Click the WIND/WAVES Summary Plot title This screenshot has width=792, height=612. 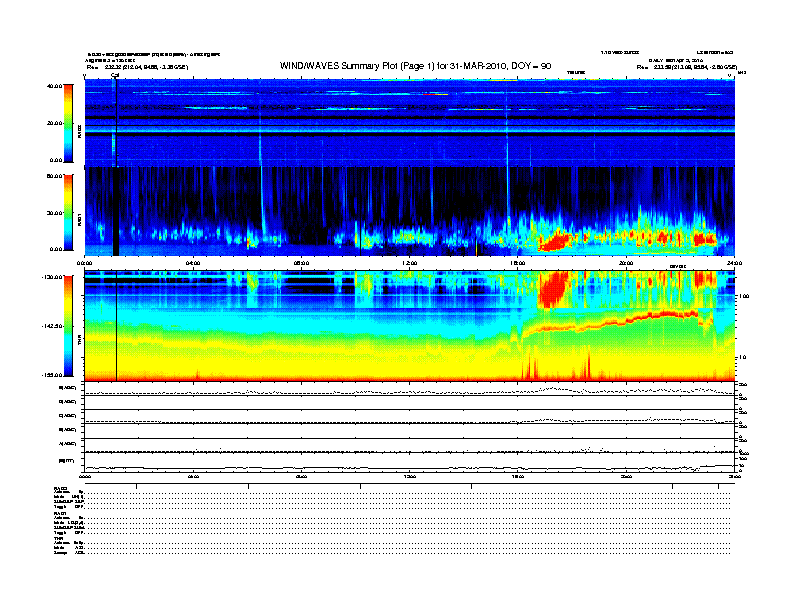[x=415, y=66]
